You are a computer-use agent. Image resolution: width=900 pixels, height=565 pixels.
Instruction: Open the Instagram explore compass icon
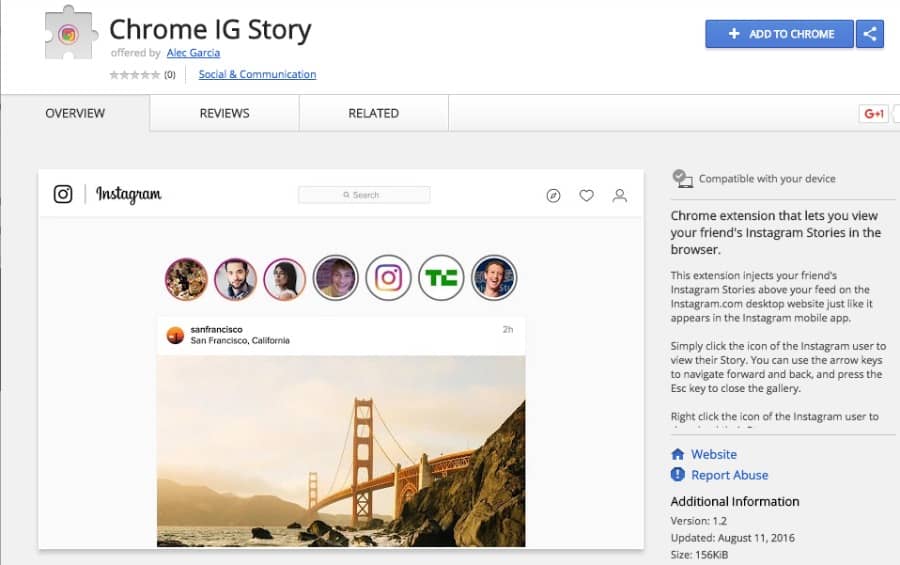(x=553, y=196)
